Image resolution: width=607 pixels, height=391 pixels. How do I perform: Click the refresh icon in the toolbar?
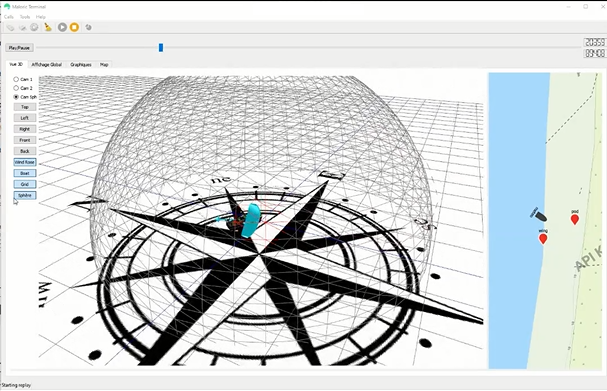pos(89,27)
